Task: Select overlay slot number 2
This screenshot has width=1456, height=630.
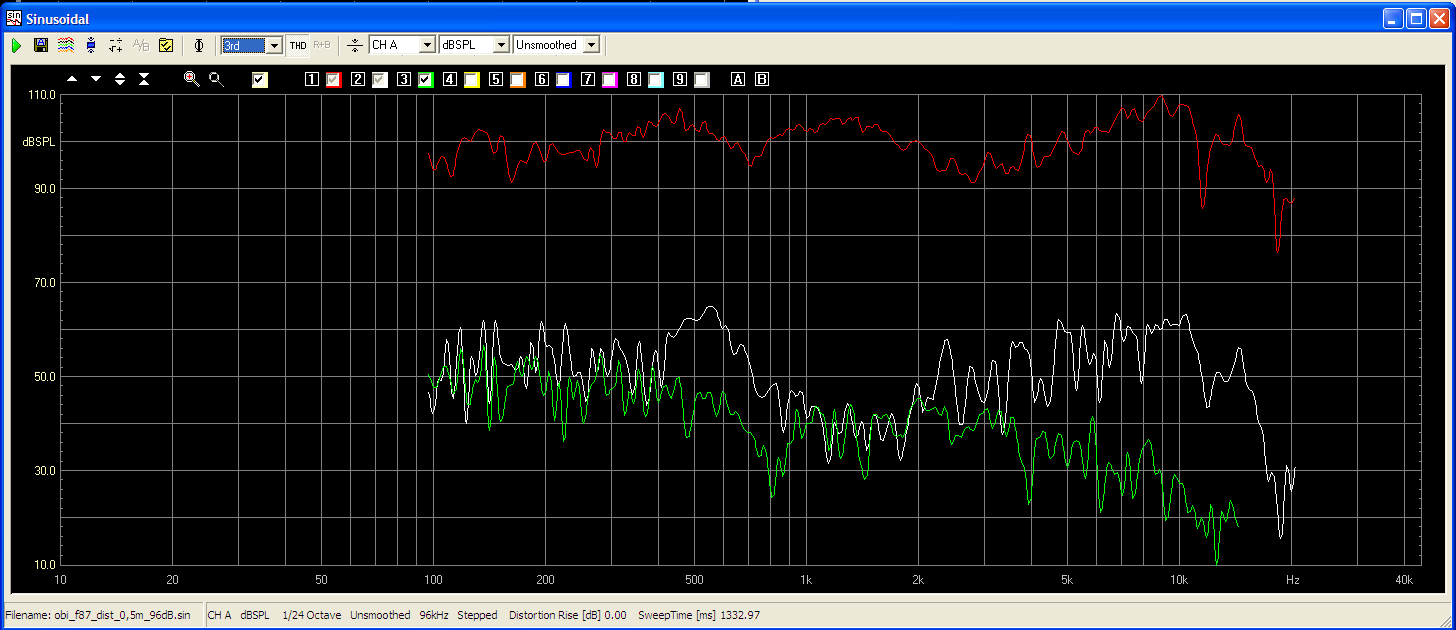Action: (358, 79)
